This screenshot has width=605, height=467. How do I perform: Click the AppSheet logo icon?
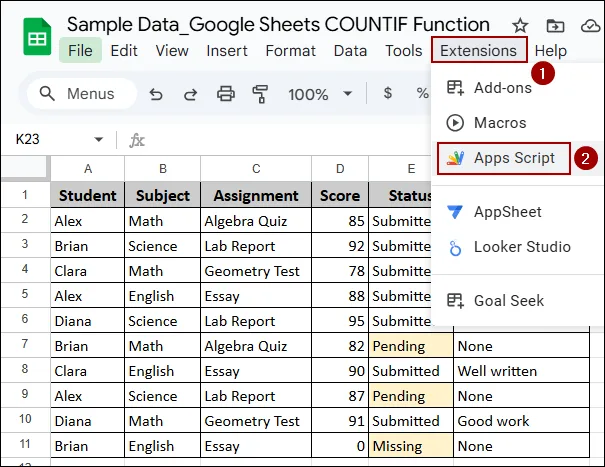click(x=455, y=212)
